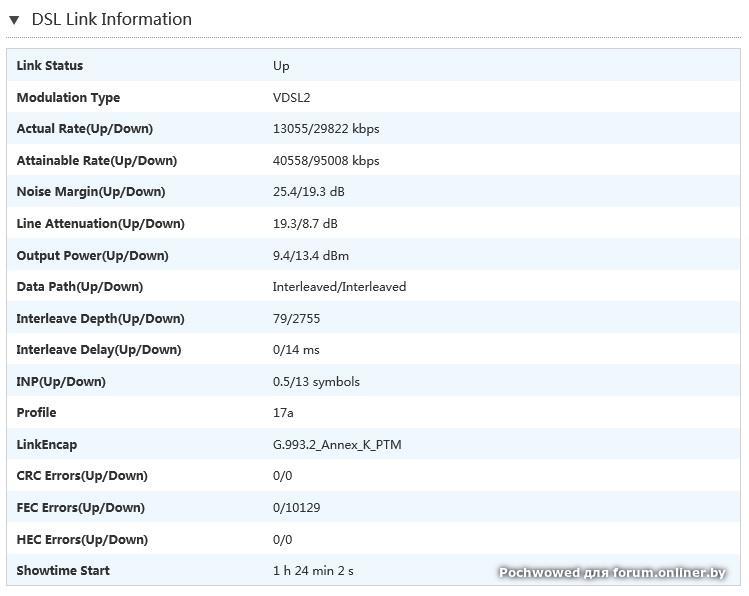Click the Line Attenuation(Up/Down) label
Screen dimensions: 749x596
pos(100,224)
